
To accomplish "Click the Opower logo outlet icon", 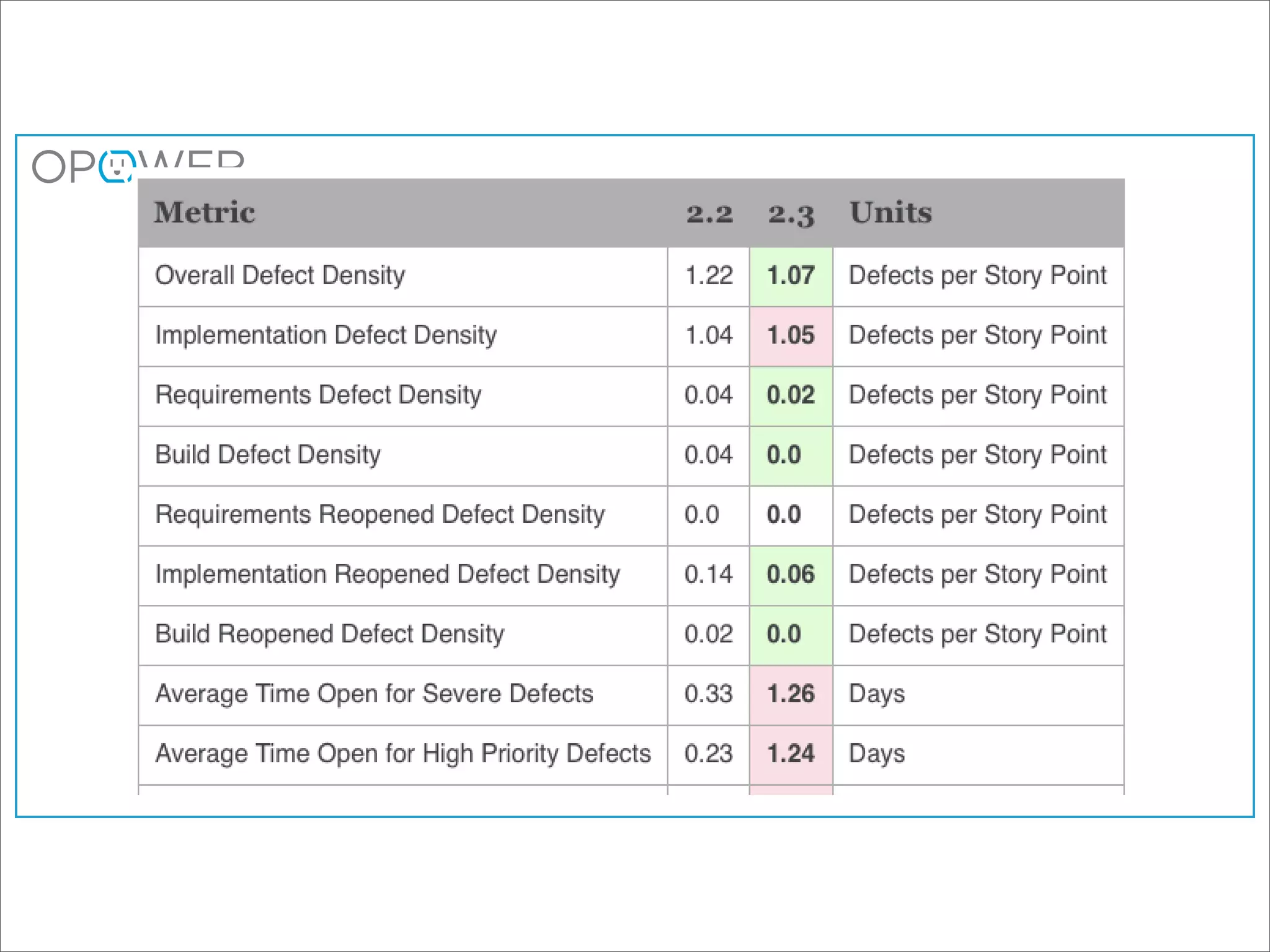I will pos(117,167).
